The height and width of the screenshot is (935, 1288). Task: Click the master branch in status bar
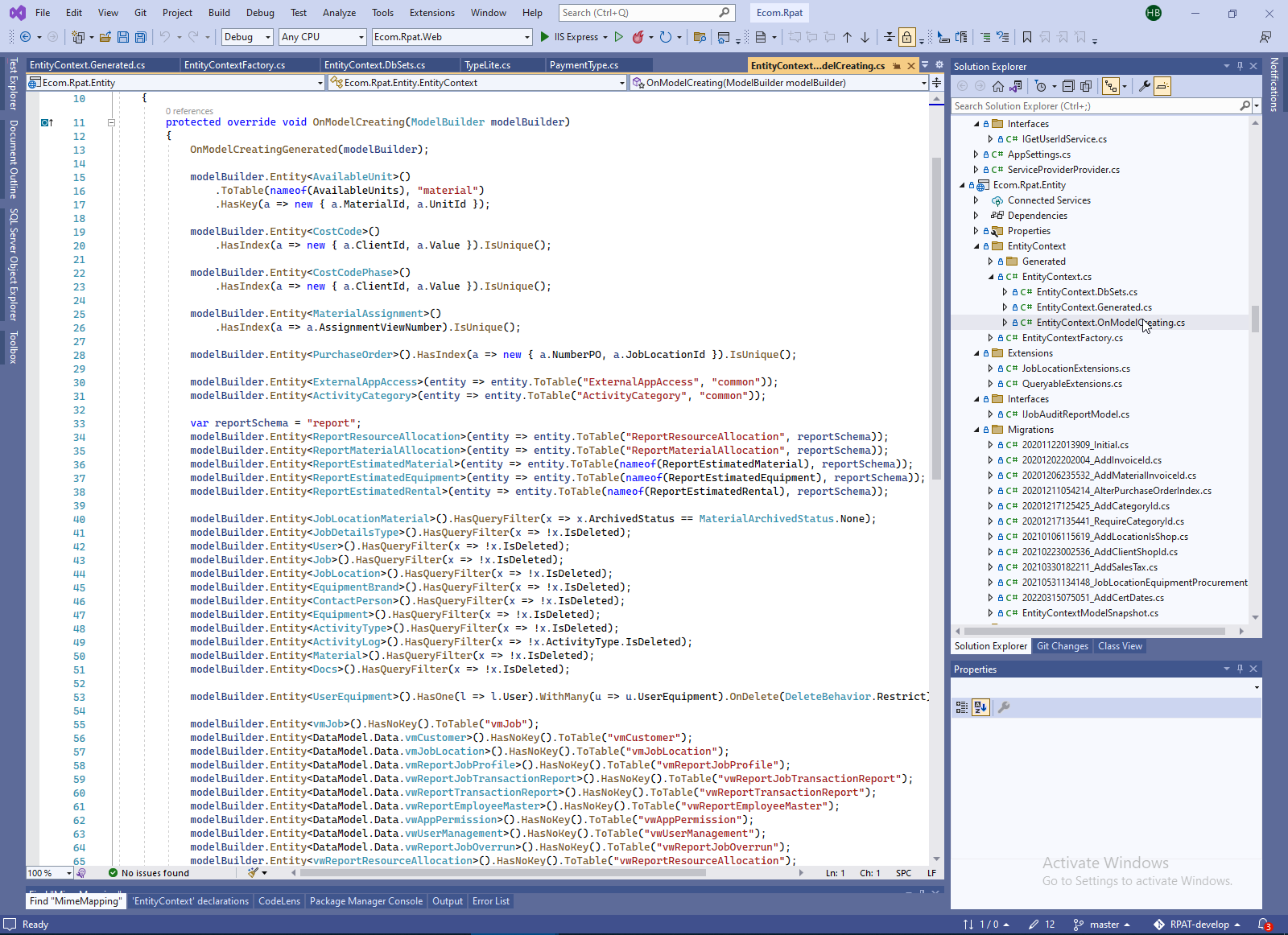click(1103, 925)
